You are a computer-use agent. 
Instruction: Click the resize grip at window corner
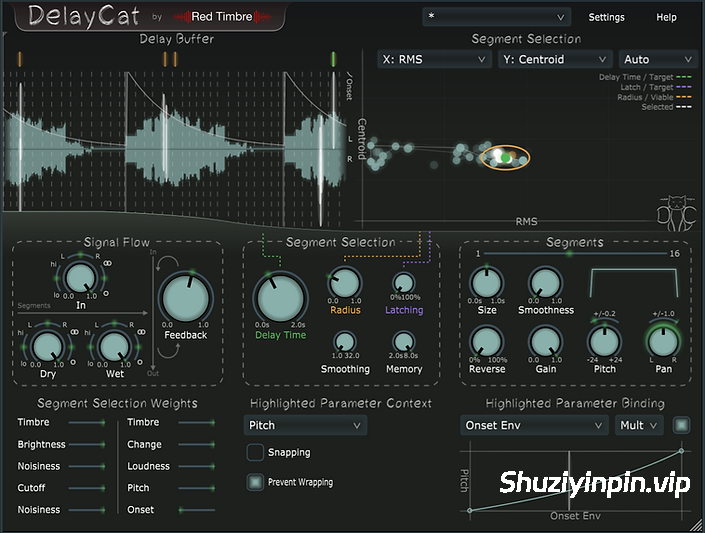697,525
